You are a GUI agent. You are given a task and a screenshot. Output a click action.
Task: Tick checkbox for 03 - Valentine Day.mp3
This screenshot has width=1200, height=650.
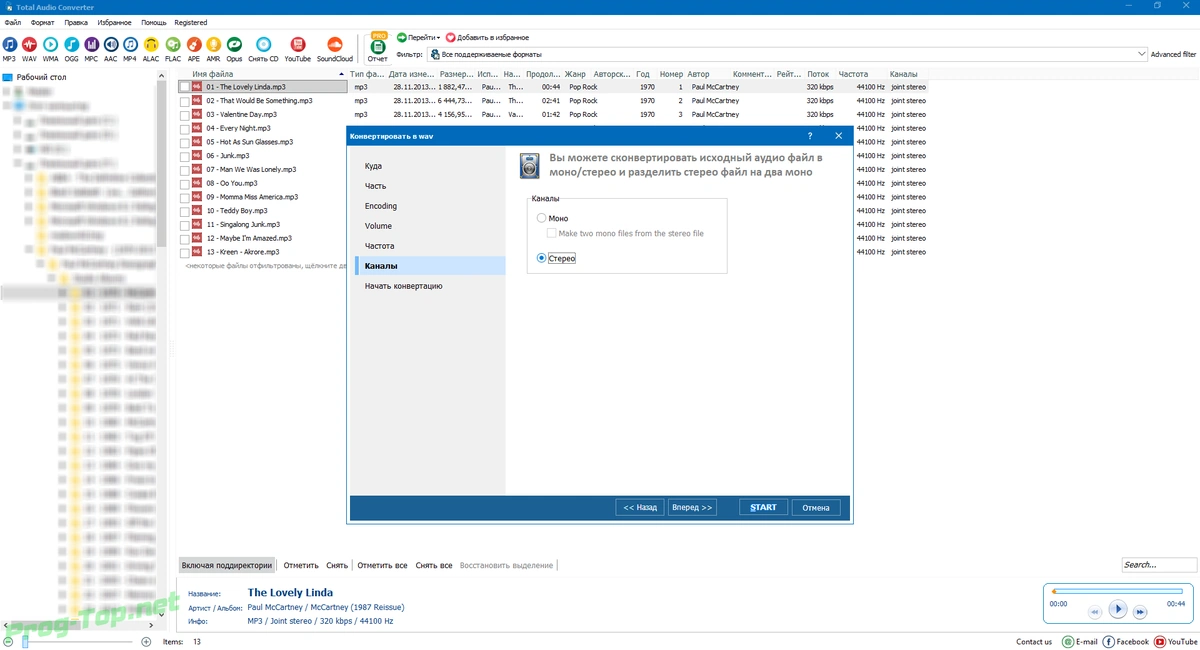point(185,115)
